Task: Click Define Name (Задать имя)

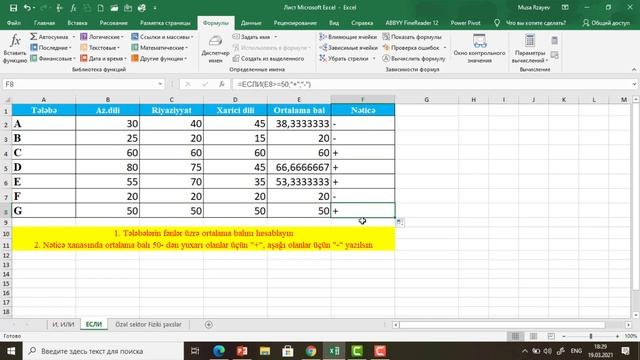Action: (x=251, y=37)
